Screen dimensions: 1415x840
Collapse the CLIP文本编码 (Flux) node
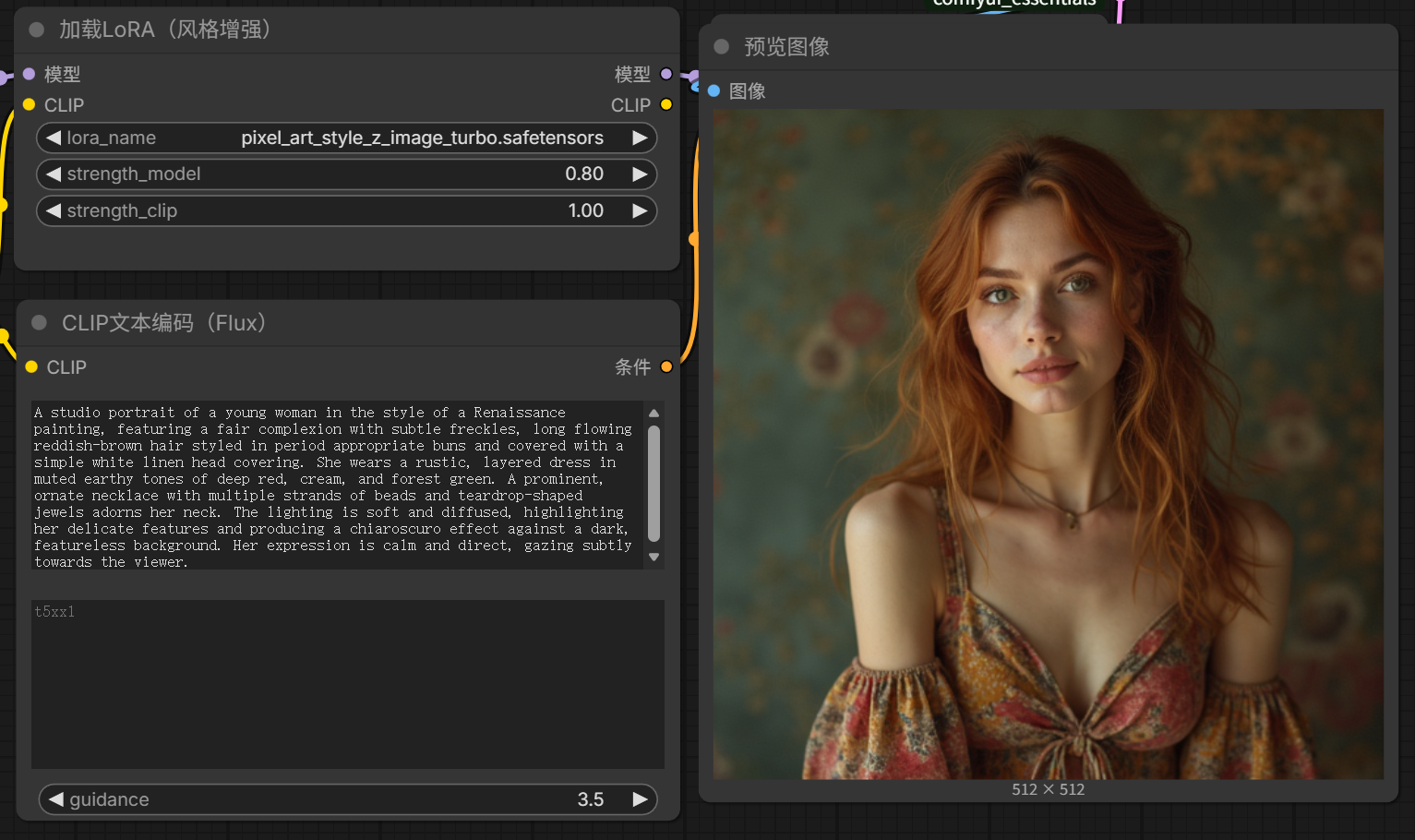coord(39,322)
